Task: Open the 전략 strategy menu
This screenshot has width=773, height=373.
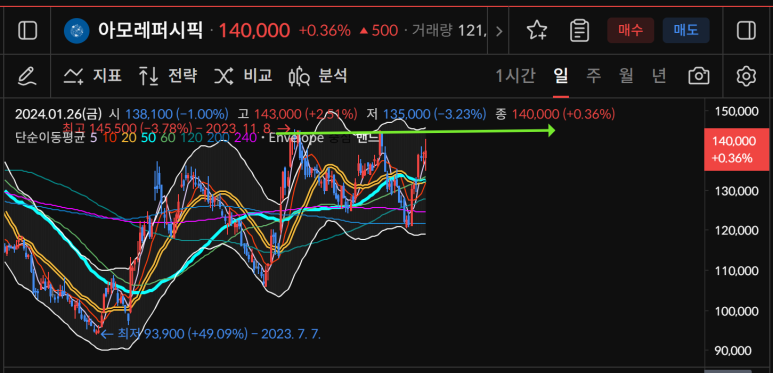Action: [168, 76]
